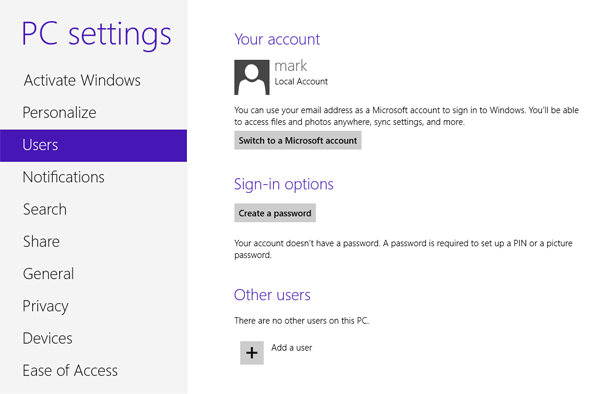The width and height of the screenshot is (600, 394).
Task: Select the Users category
Action: click(93, 145)
